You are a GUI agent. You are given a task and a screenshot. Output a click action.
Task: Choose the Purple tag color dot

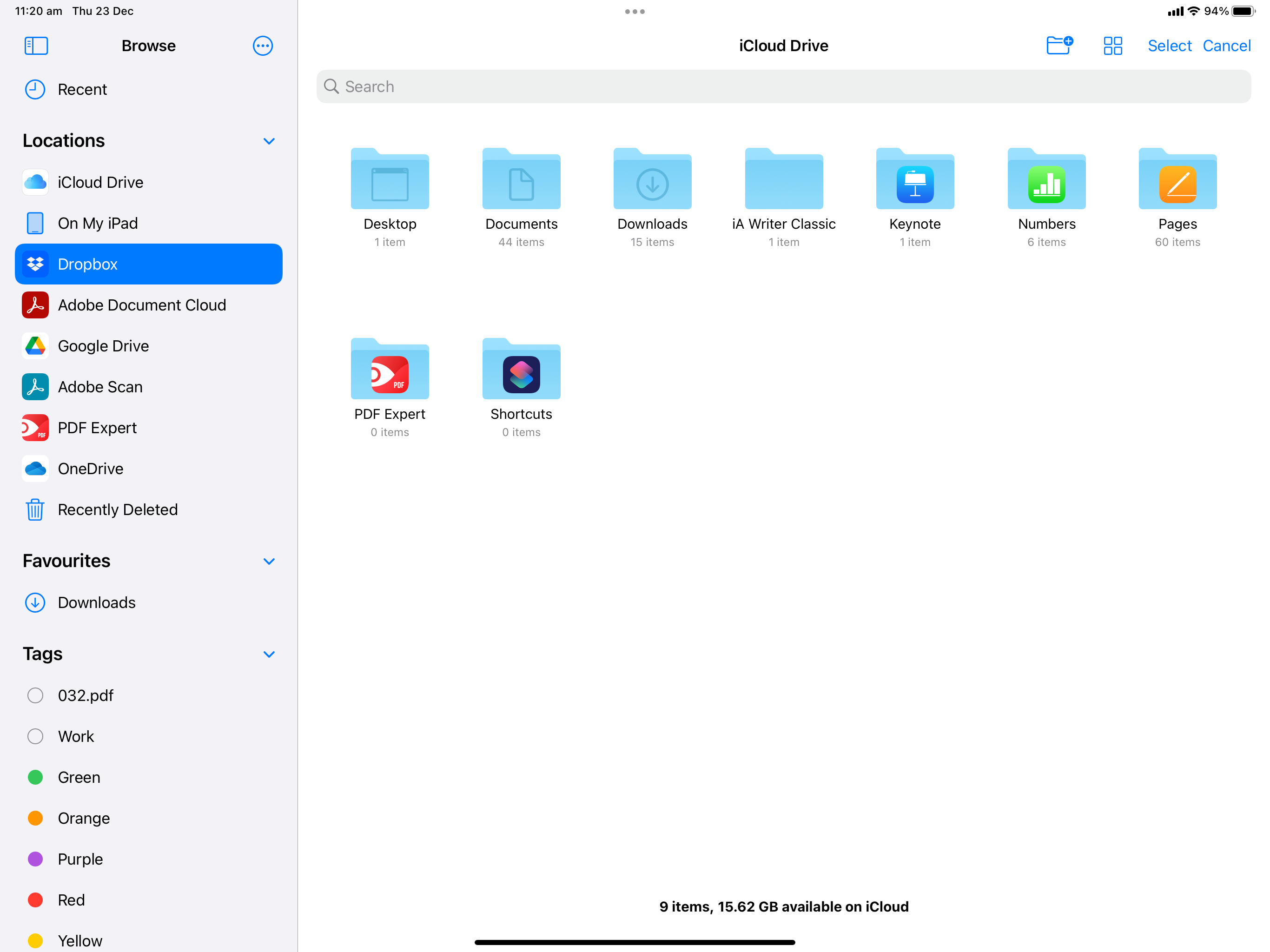[x=35, y=859]
